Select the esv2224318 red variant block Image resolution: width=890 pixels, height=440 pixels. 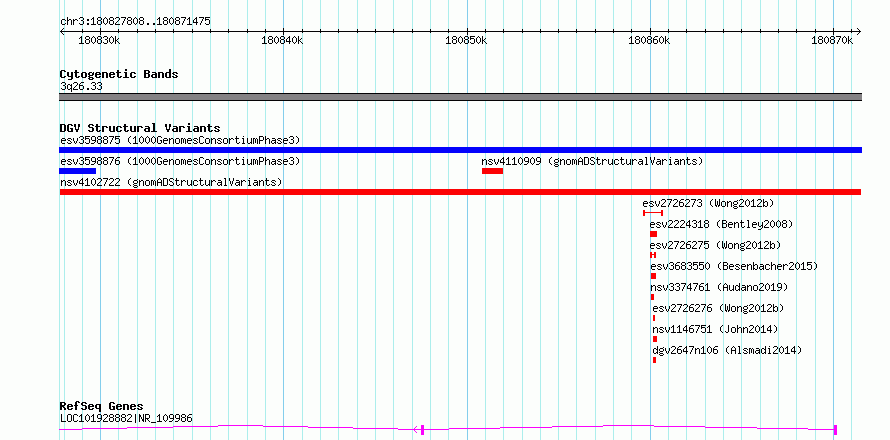coord(653,234)
